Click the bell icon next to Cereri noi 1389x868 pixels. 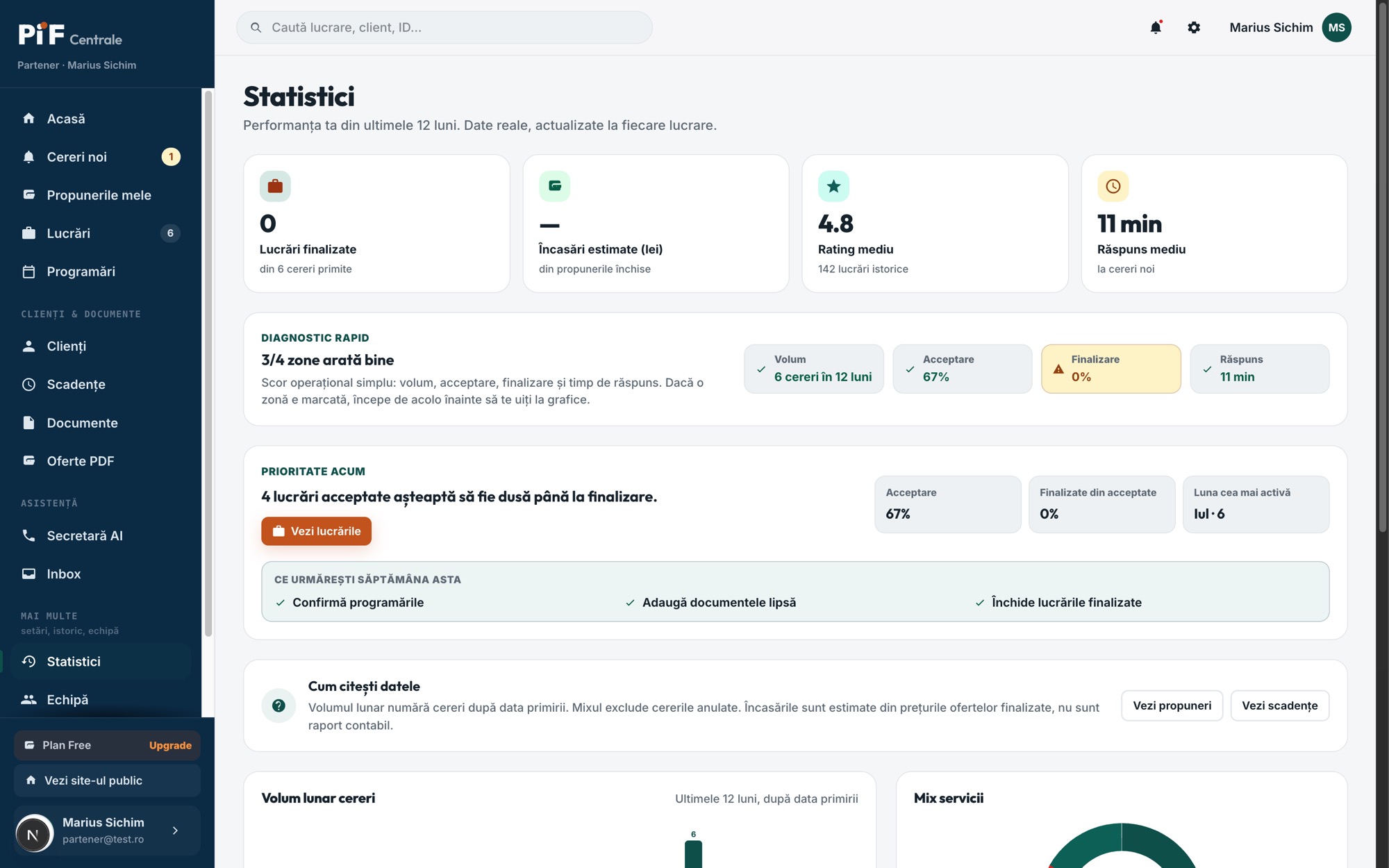click(x=28, y=156)
